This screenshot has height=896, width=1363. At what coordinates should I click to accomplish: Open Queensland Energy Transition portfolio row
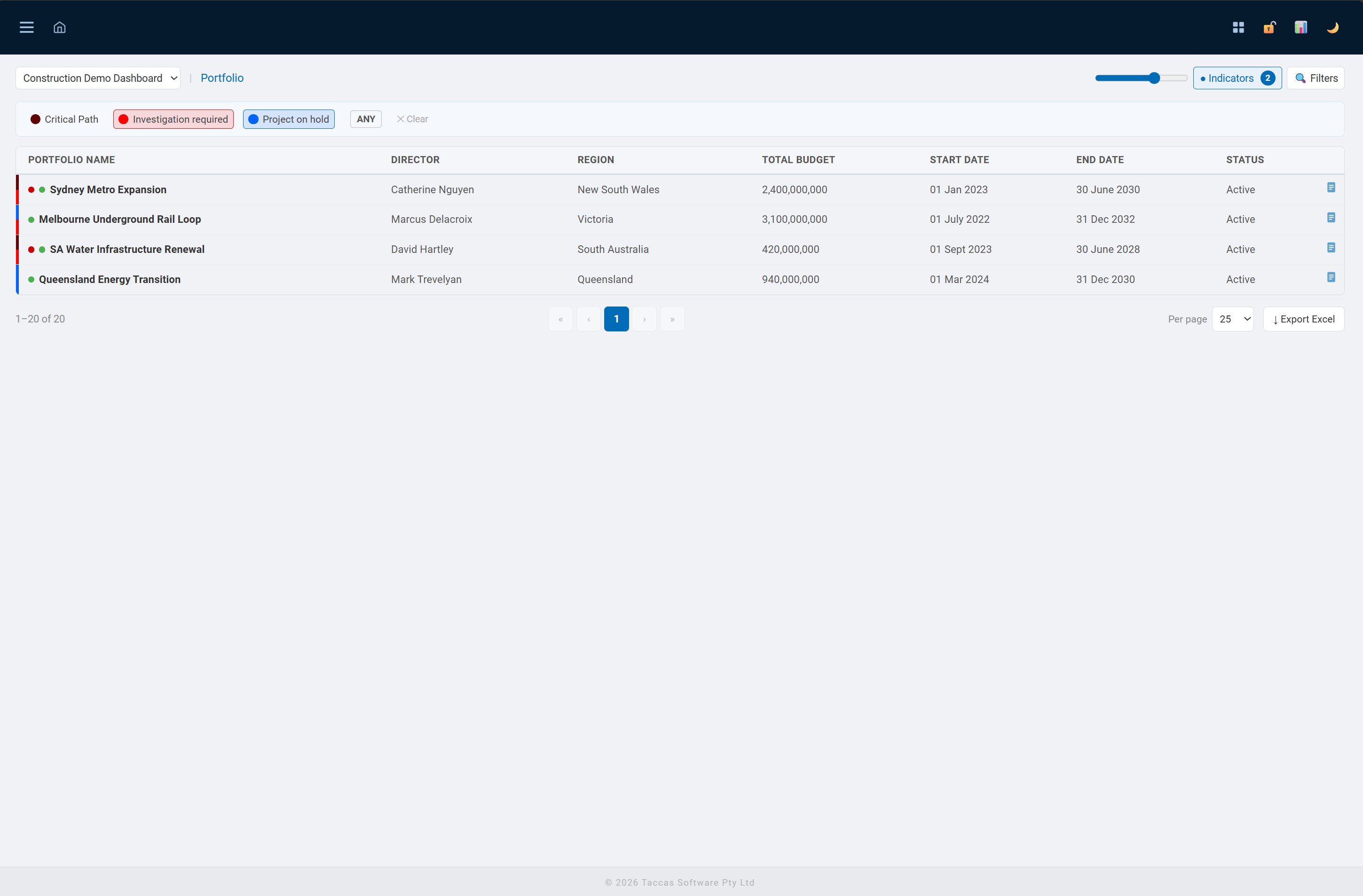tap(680, 279)
